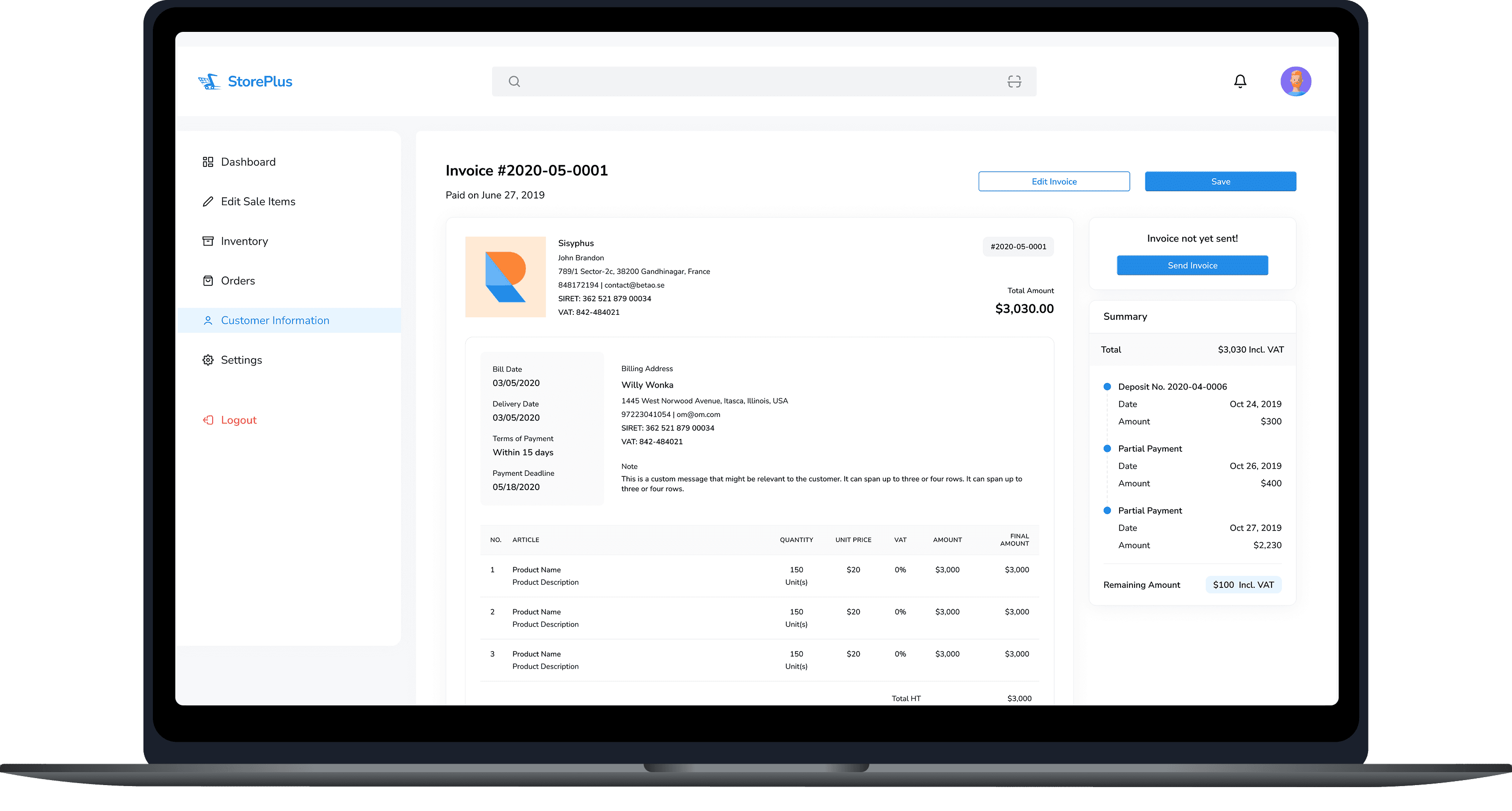
Task: Click the search magnifier icon
Action: (514, 82)
